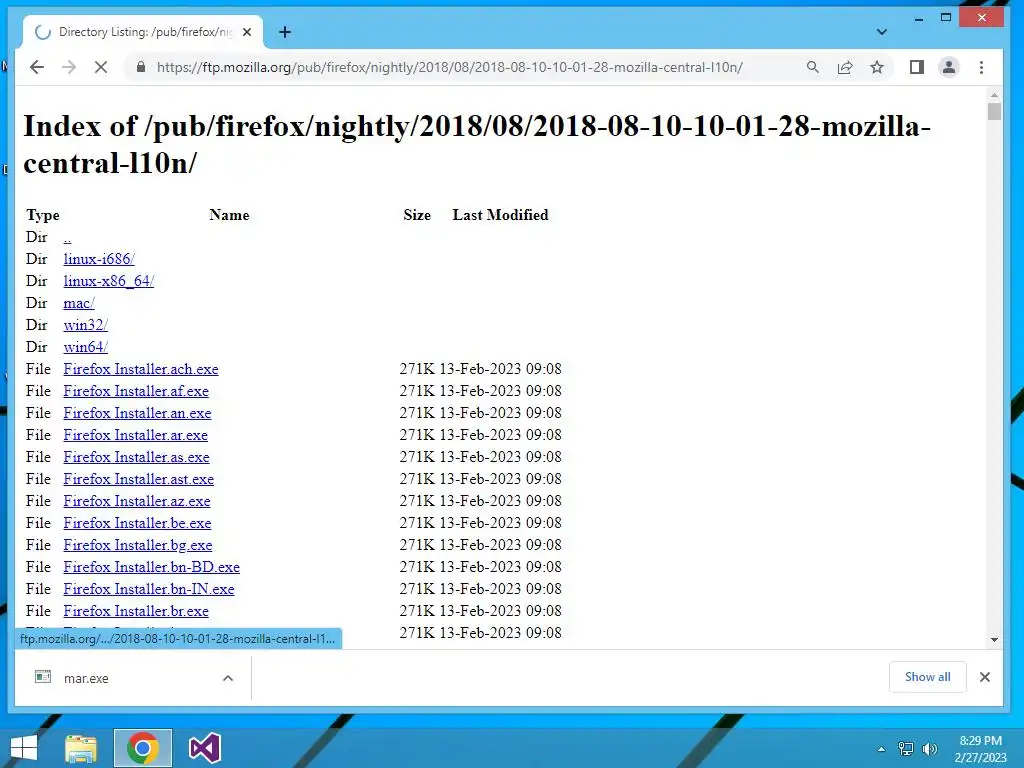Open the win32/ directory
The width and height of the screenshot is (1024, 768).
[x=86, y=325]
